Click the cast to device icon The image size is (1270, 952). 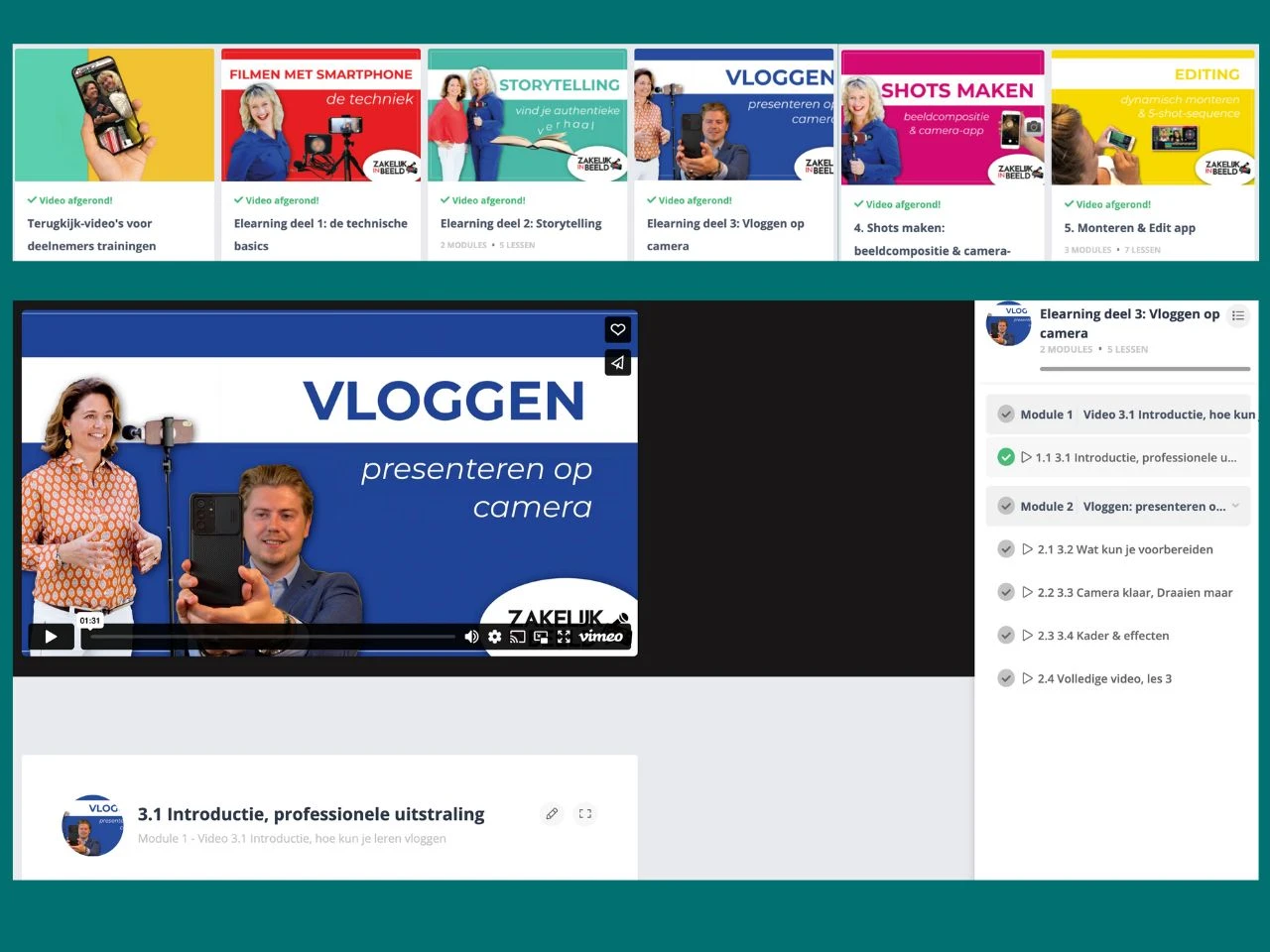pyautogui.click(x=517, y=637)
